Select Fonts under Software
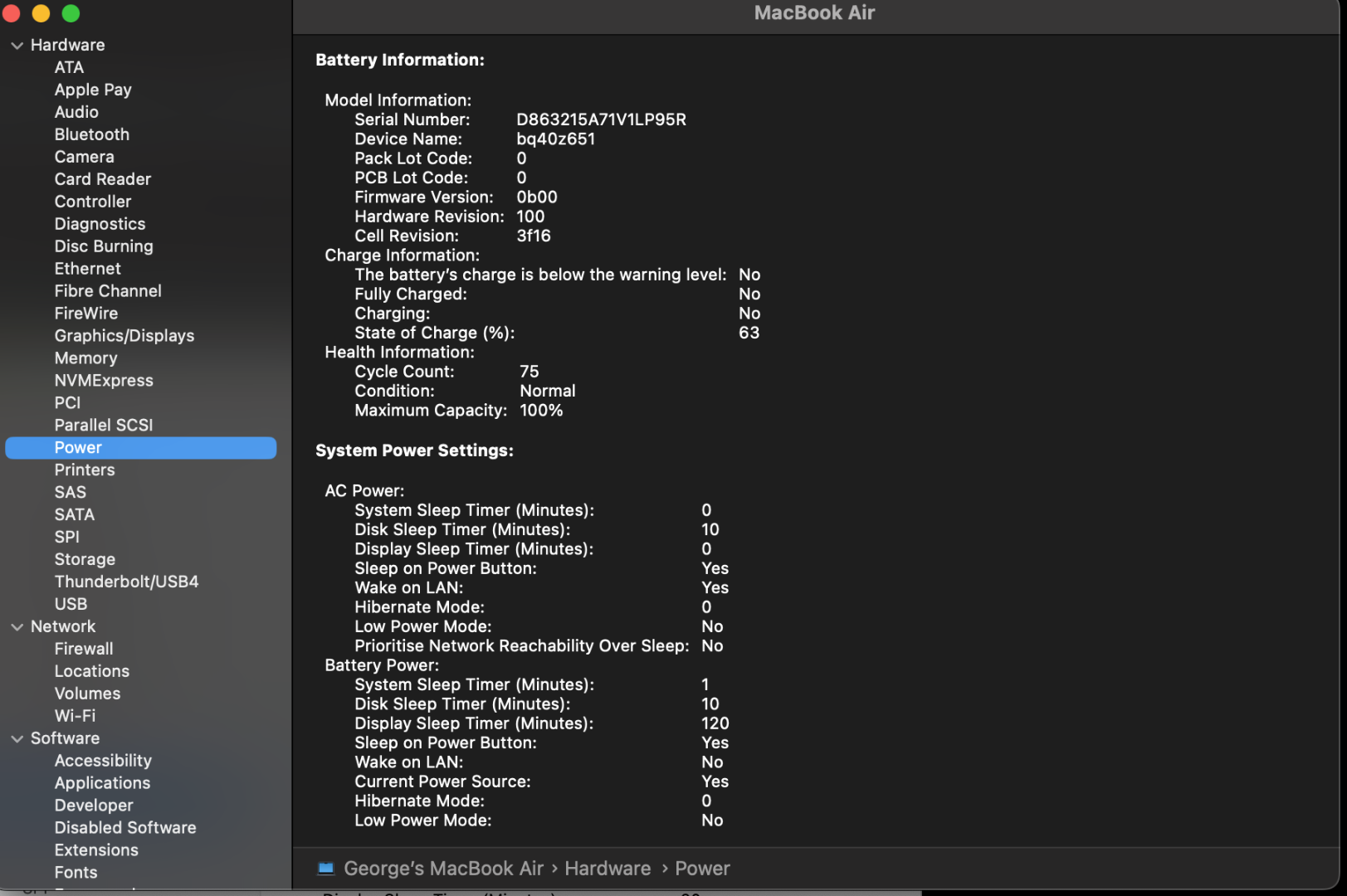The width and height of the screenshot is (1347, 896). pos(76,873)
